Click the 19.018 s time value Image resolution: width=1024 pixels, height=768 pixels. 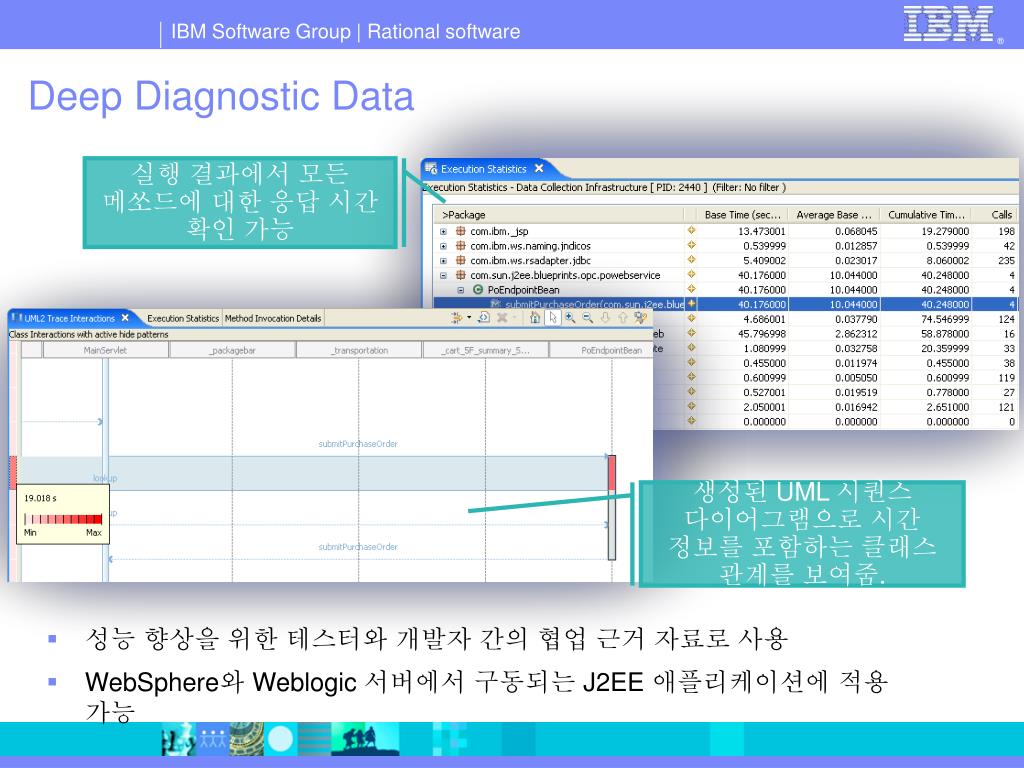point(40,498)
